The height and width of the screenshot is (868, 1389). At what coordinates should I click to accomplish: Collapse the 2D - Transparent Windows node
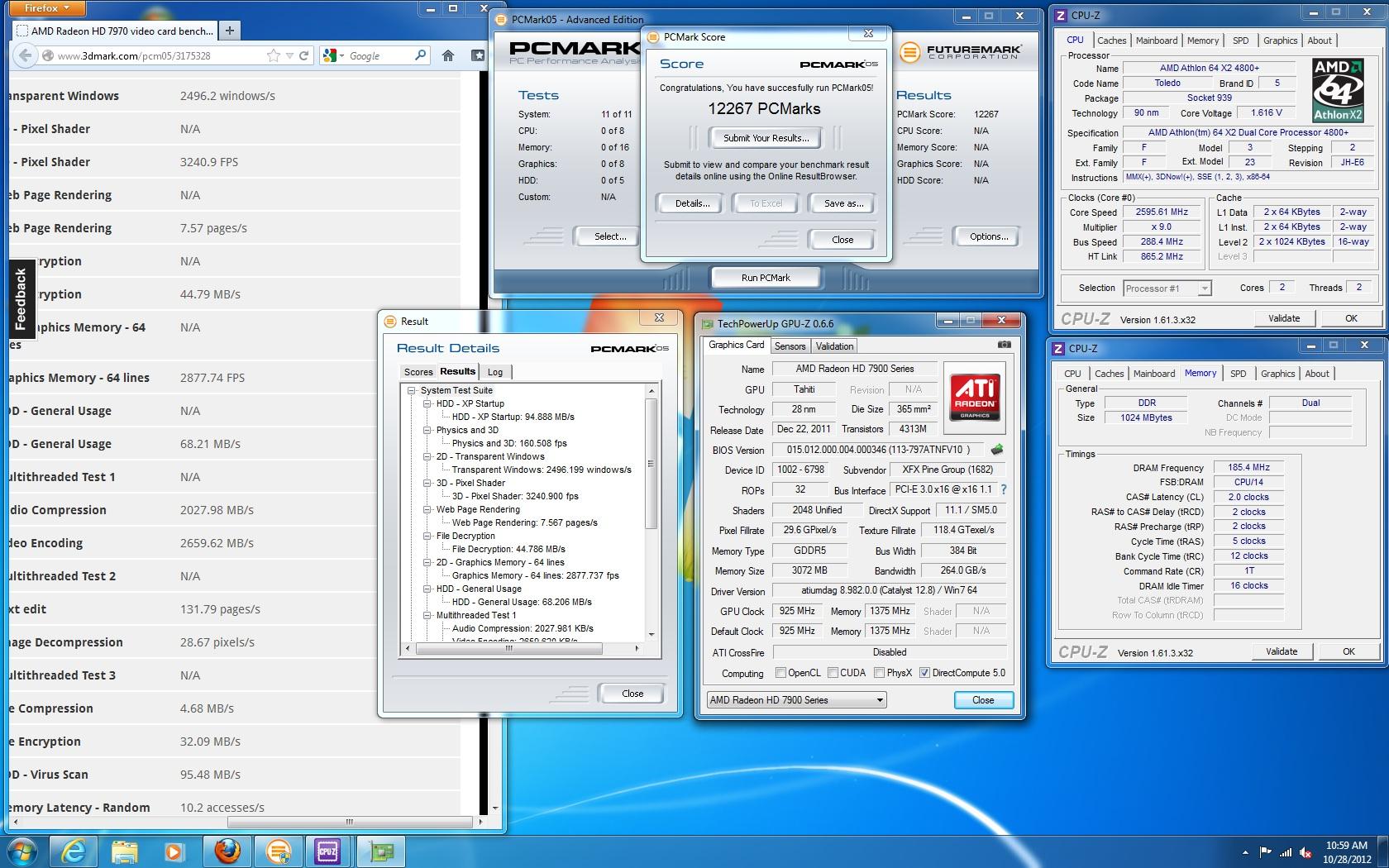pos(427,456)
